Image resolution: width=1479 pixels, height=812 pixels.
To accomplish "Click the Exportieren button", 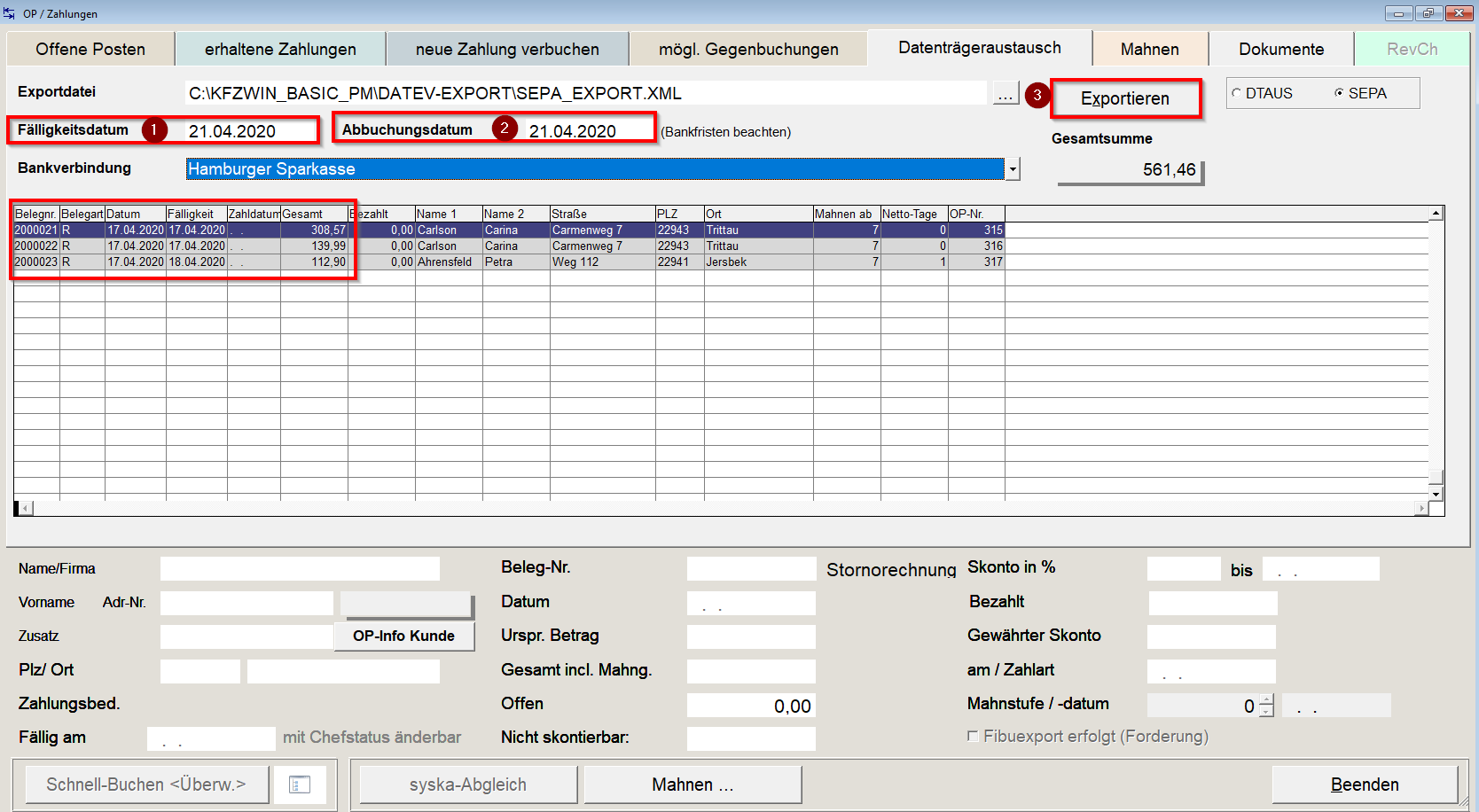I will pos(1125,98).
